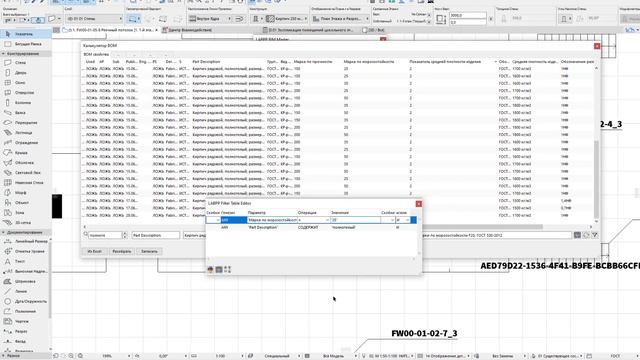Image resolution: width=640 pixels, height=360 pixels.
Task: Click the filter funnel icon in BOM calculator
Action: 595,235
